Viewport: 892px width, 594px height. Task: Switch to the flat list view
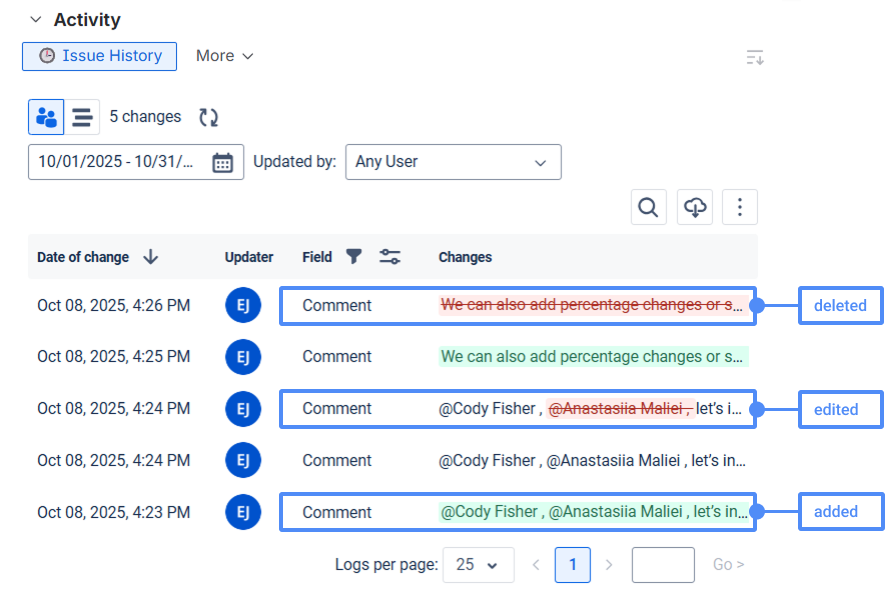tap(82, 117)
